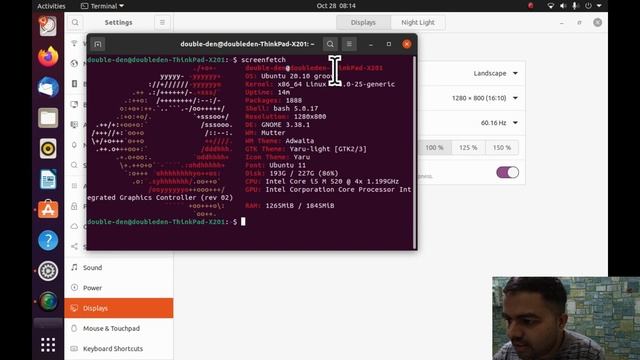Expand the system menu arrow in top bar
640x360 pixels.
pos(599,6)
